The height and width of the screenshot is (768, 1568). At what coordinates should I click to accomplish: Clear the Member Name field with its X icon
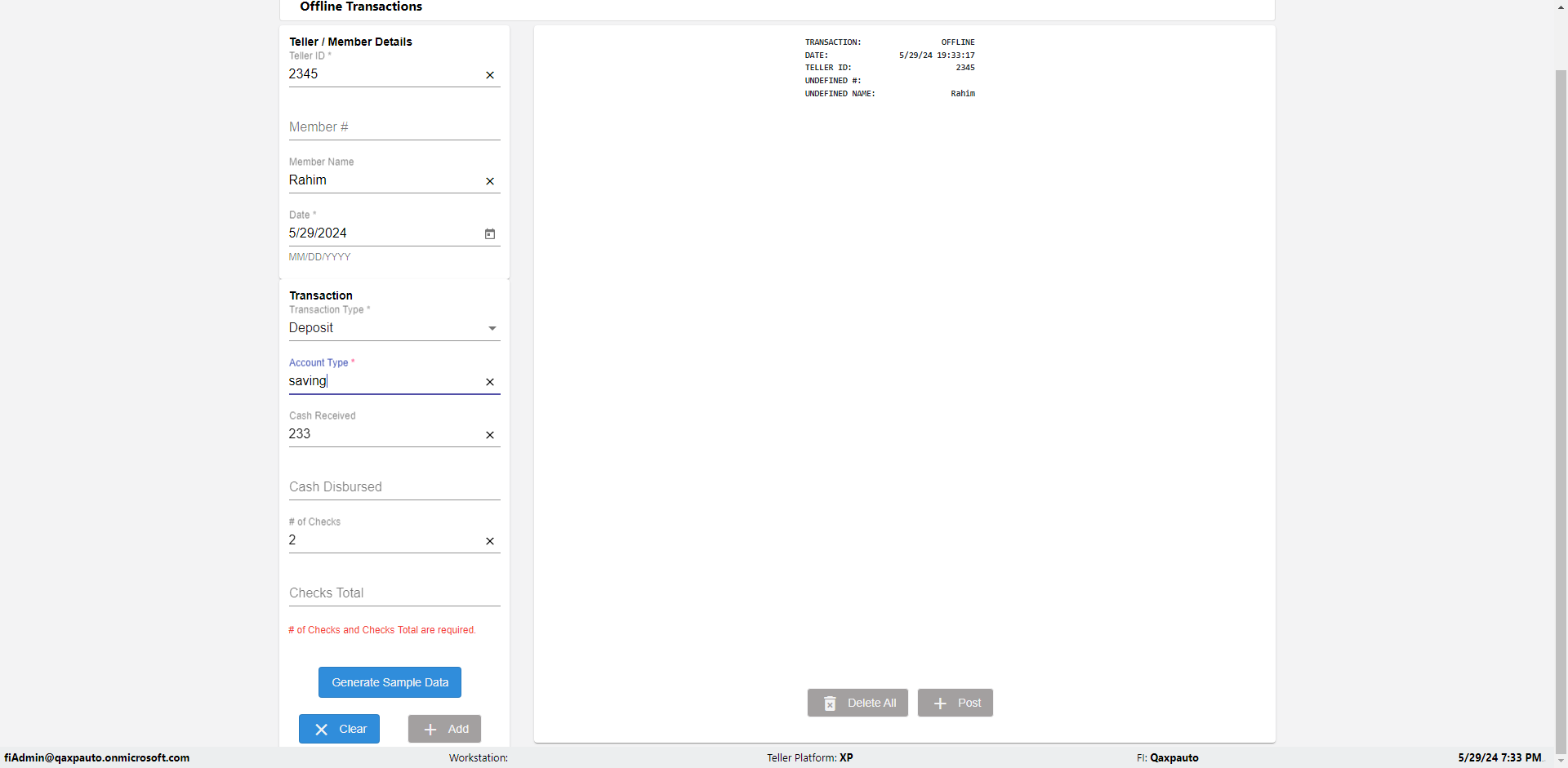[x=490, y=181]
